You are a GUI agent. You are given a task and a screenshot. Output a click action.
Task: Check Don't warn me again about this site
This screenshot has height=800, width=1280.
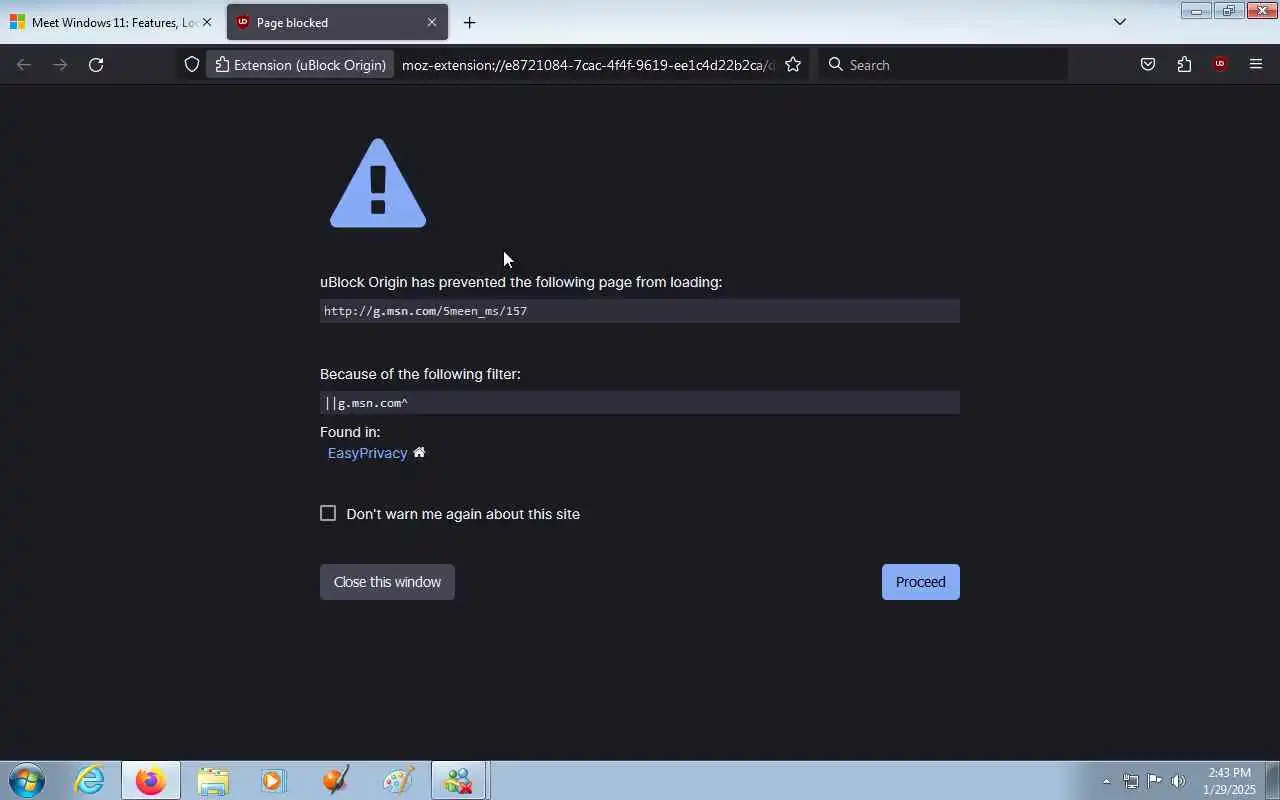pos(328,513)
